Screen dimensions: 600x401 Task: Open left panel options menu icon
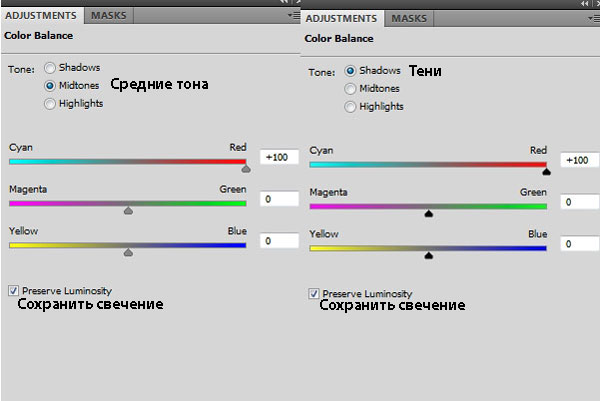(294, 16)
